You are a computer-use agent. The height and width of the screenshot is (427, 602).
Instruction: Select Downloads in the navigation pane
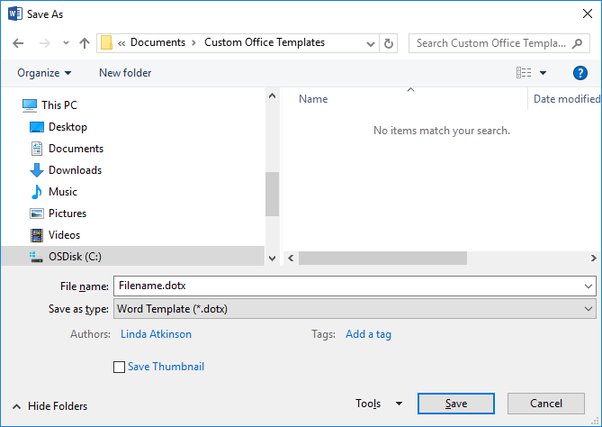(x=75, y=170)
